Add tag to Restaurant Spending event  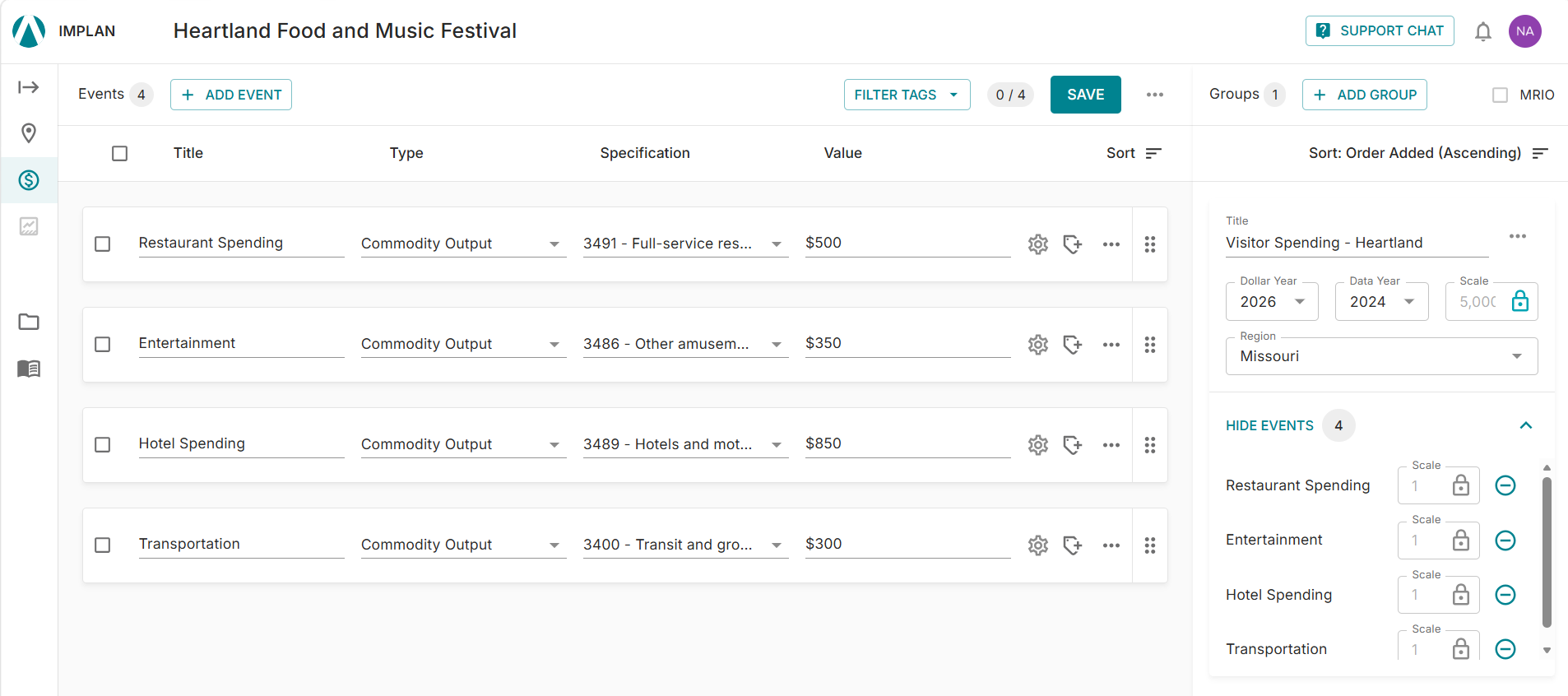pyautogui.click(x=1073, y=244)
